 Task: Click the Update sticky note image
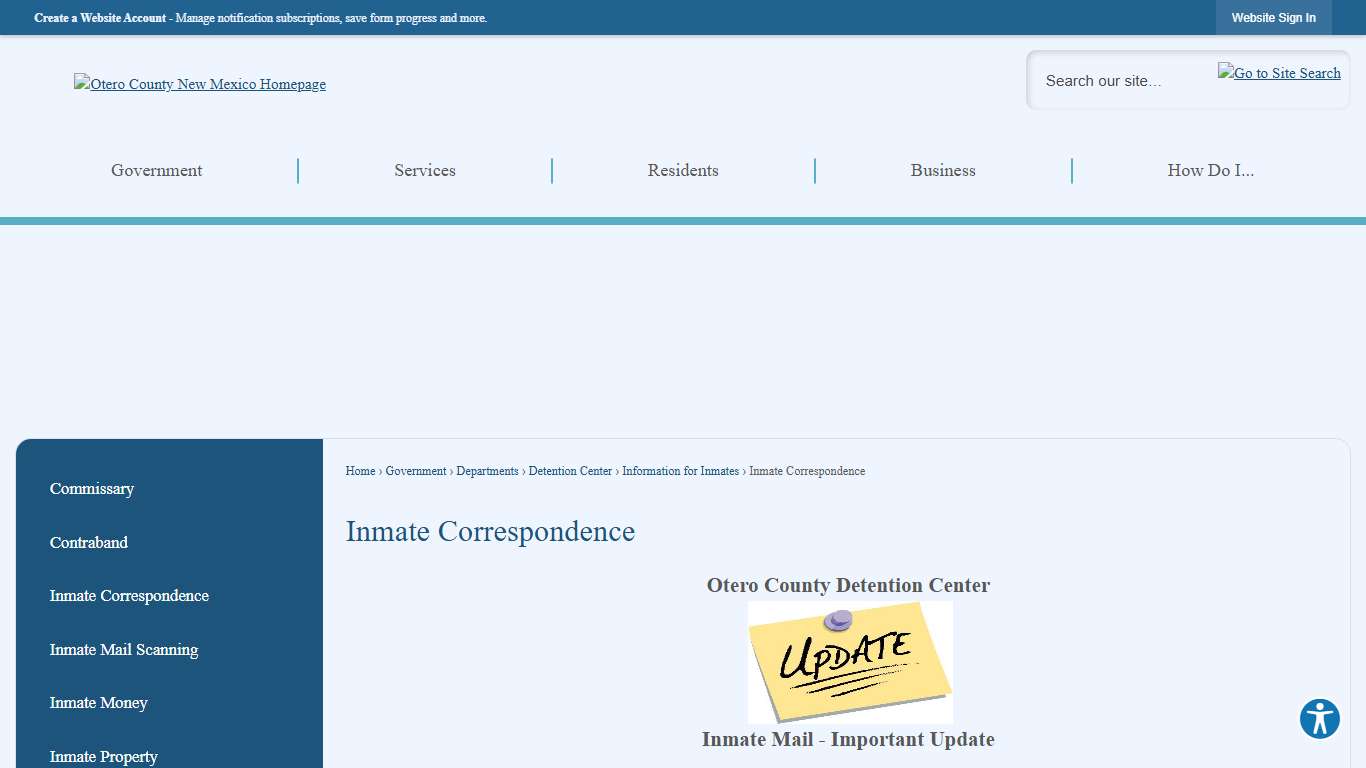tap(850, 662)
